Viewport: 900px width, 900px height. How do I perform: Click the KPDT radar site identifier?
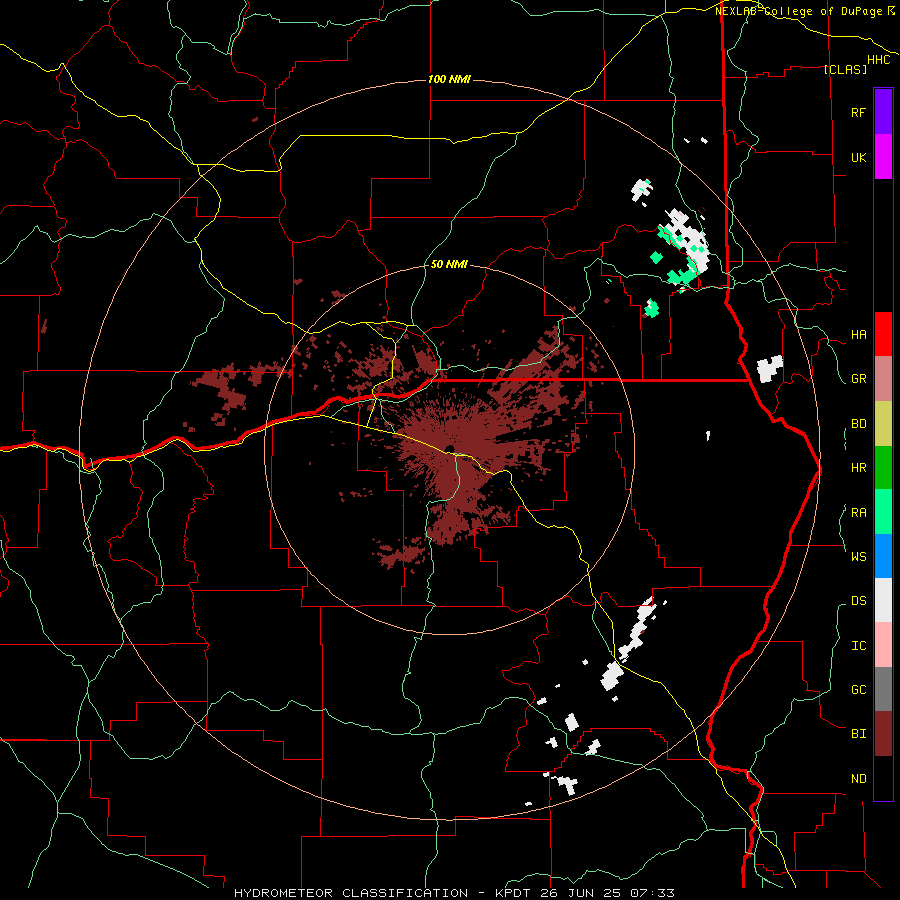pos(514,893)
